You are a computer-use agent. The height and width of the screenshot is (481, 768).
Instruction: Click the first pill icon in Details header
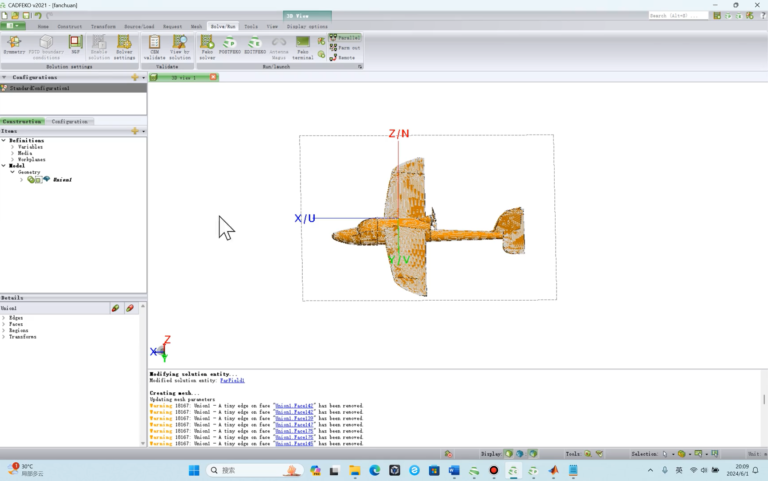116,308
